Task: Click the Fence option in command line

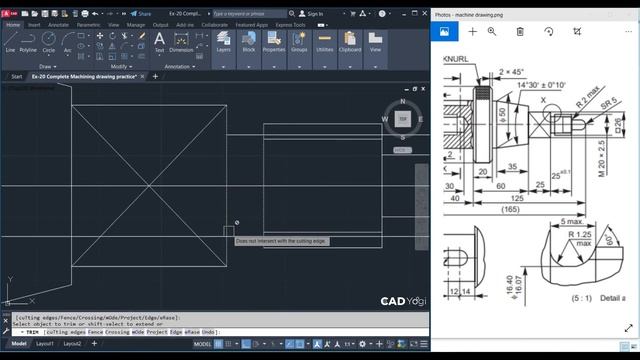Action: click(95, 332)
